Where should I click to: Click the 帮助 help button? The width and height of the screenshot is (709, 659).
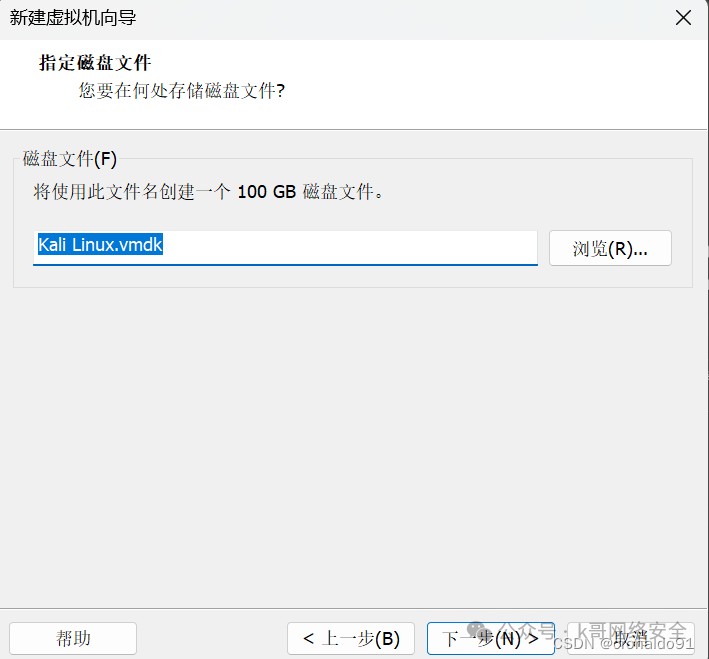tap(73, 638)
